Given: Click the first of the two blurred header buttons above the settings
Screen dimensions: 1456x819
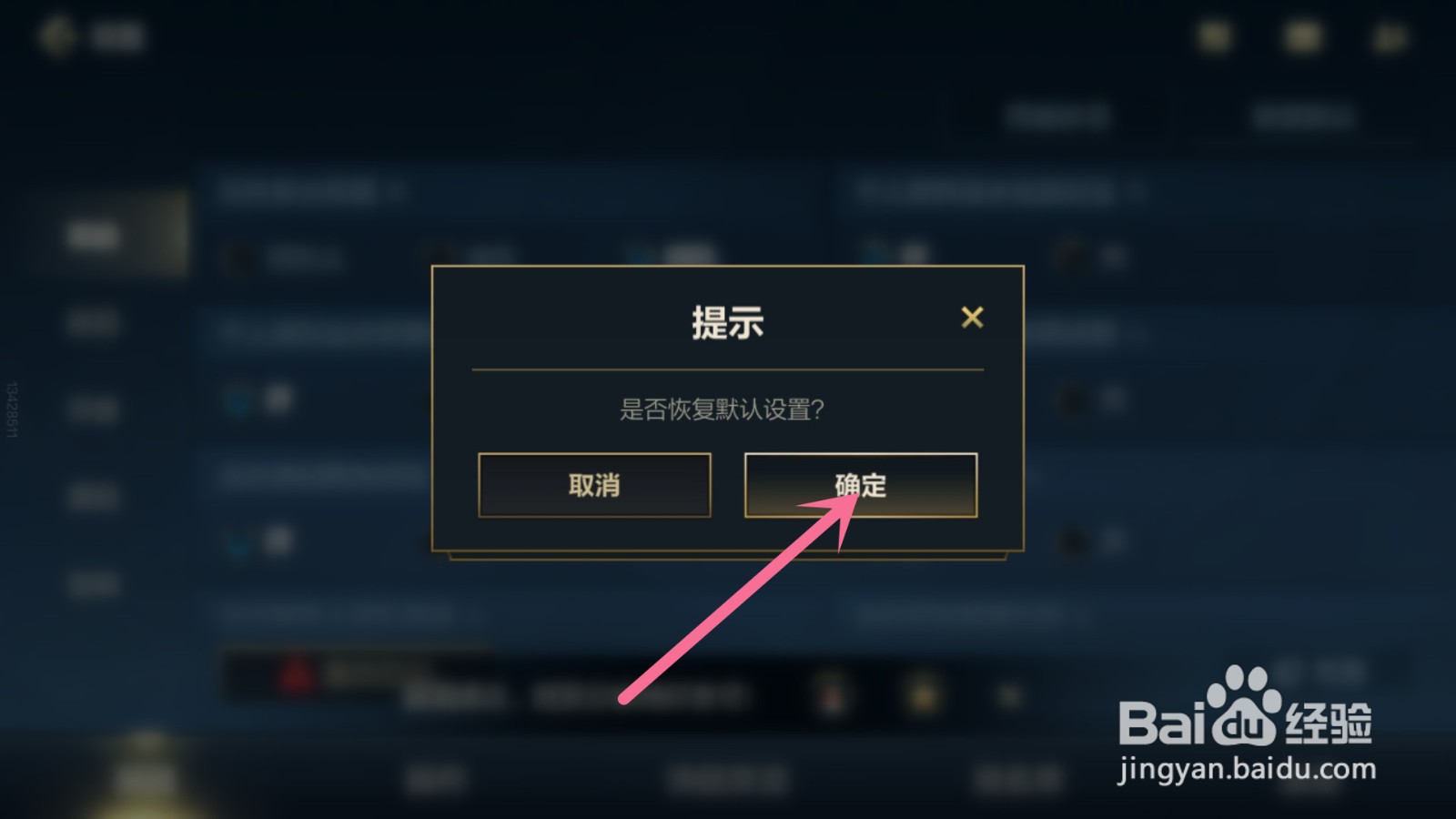Looking at the screenshot, I should 1057,116.
